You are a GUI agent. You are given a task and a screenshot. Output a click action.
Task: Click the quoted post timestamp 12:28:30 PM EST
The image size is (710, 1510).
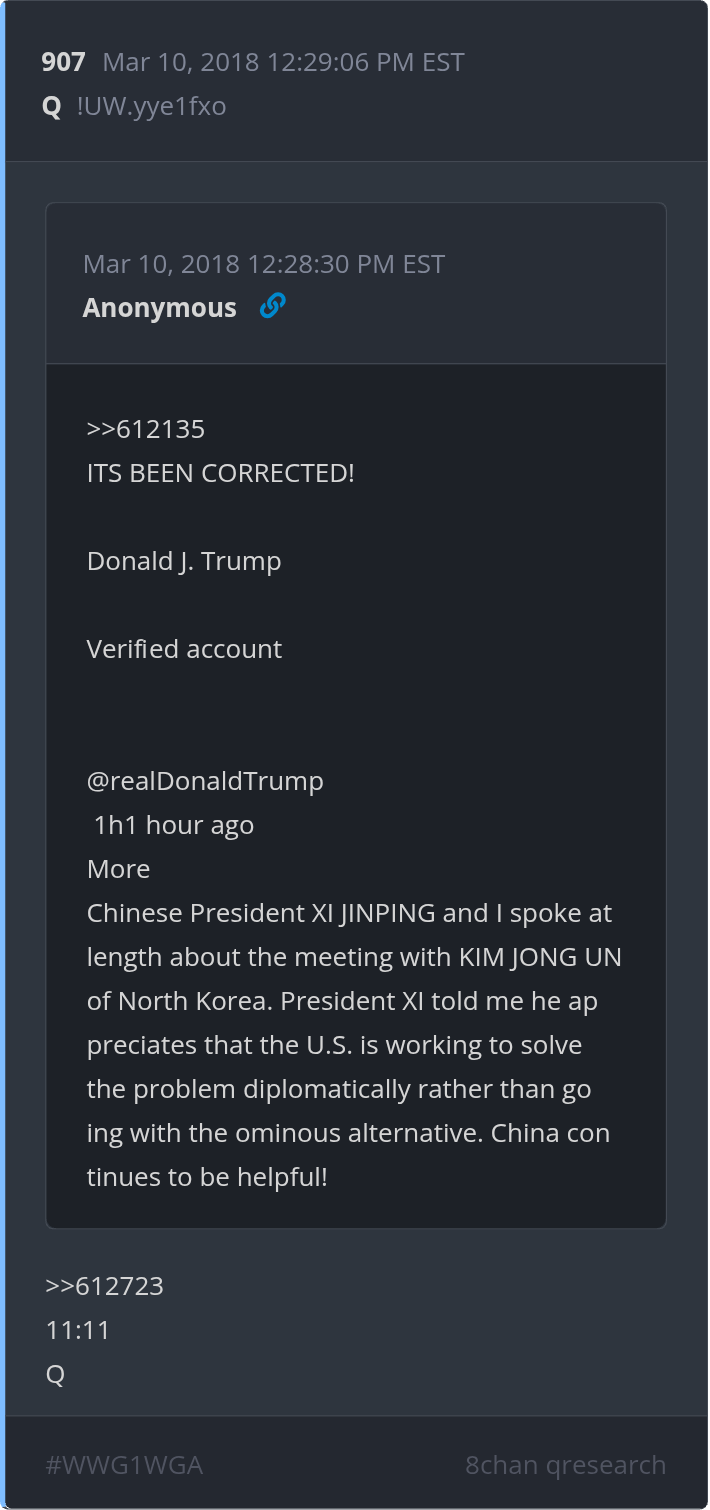pyautogui.click(x=264, y=264)
